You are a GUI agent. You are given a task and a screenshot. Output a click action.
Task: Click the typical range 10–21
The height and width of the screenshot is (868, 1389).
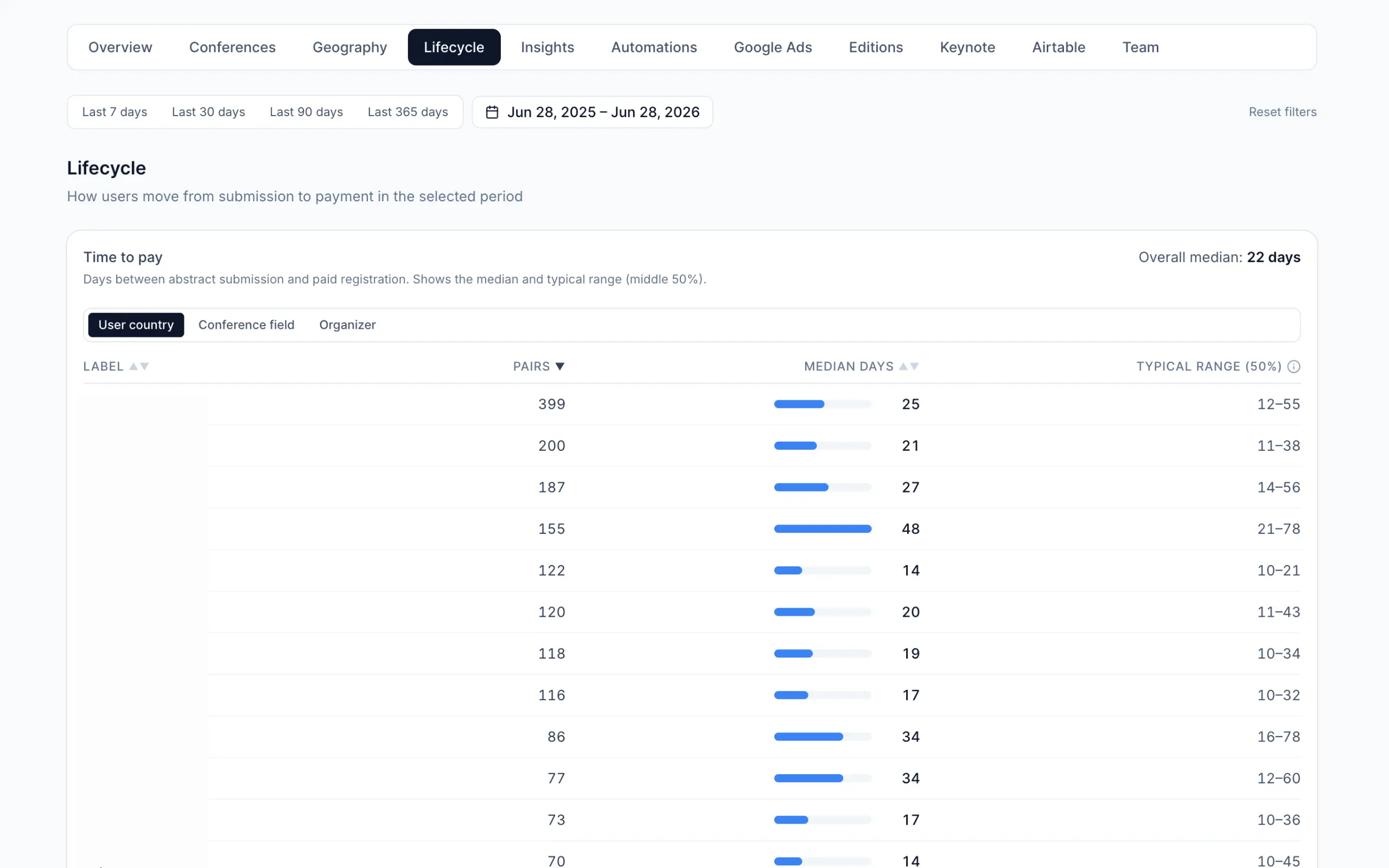[1279, 571]
